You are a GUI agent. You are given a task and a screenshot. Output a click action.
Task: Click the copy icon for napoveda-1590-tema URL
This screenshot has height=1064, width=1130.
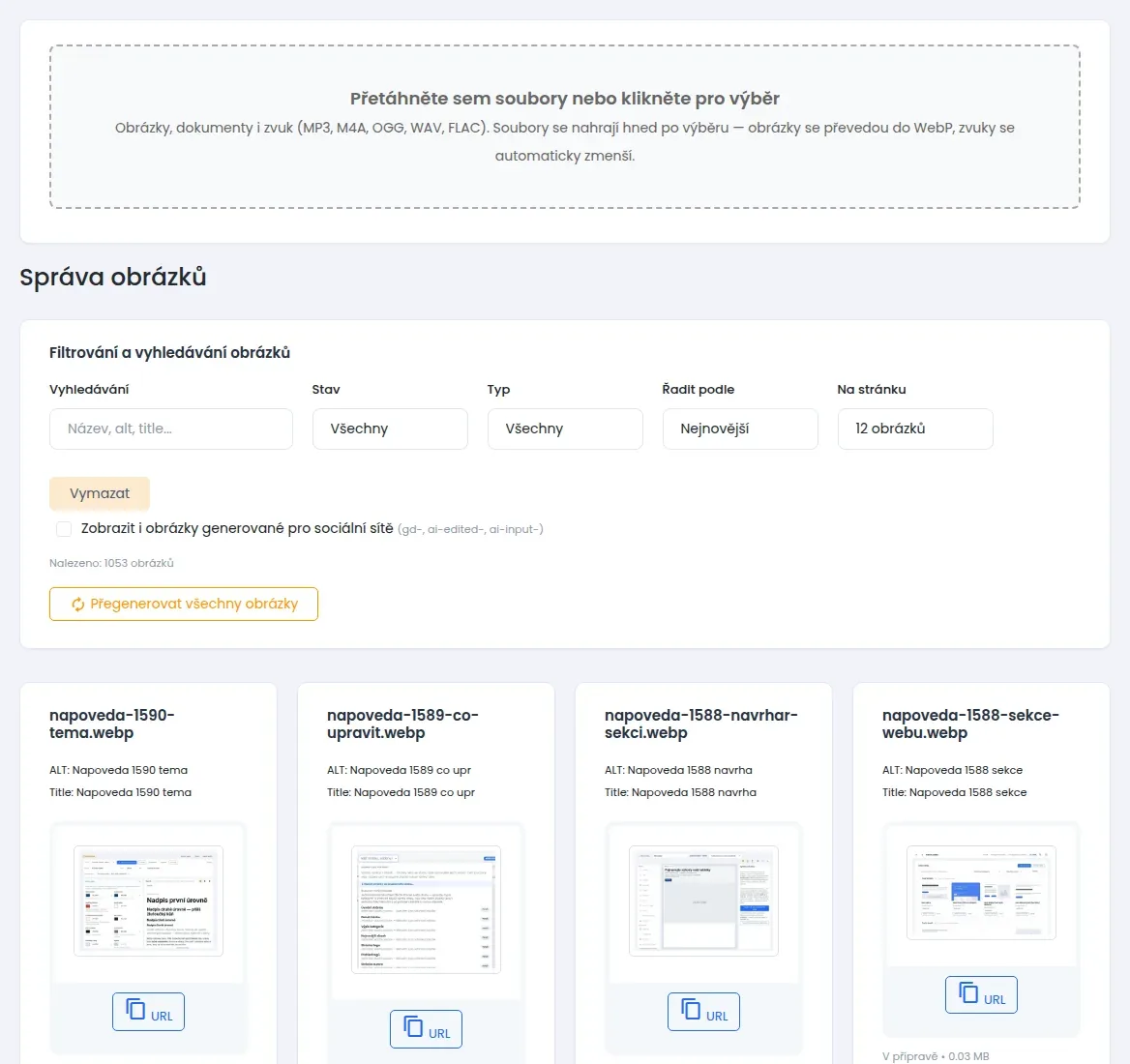click(x=135, y=1009)
